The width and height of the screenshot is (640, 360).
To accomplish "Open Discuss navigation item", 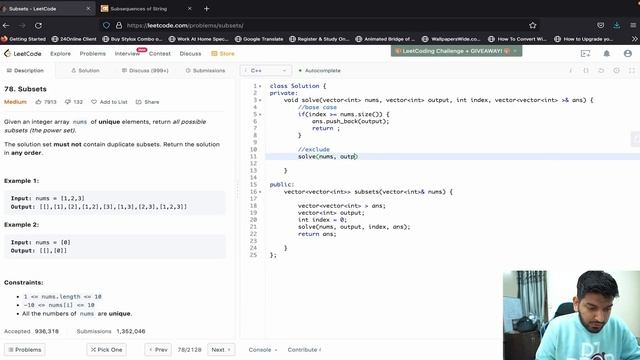I will 190,53.
